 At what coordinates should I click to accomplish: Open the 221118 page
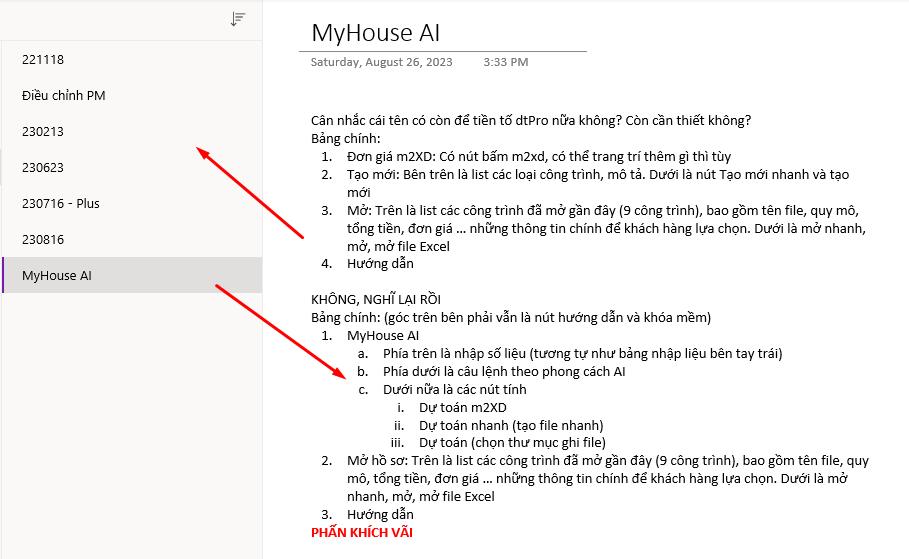click(43, 60)
